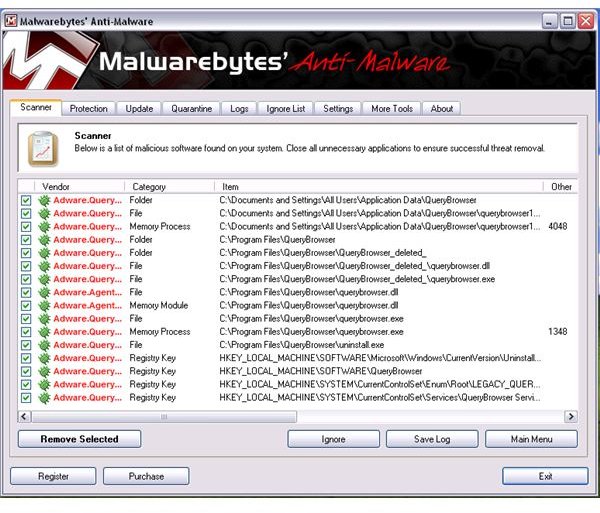Click the process ID value 4048
This screenshot has width=600, height=513.
tap(558, 226)
